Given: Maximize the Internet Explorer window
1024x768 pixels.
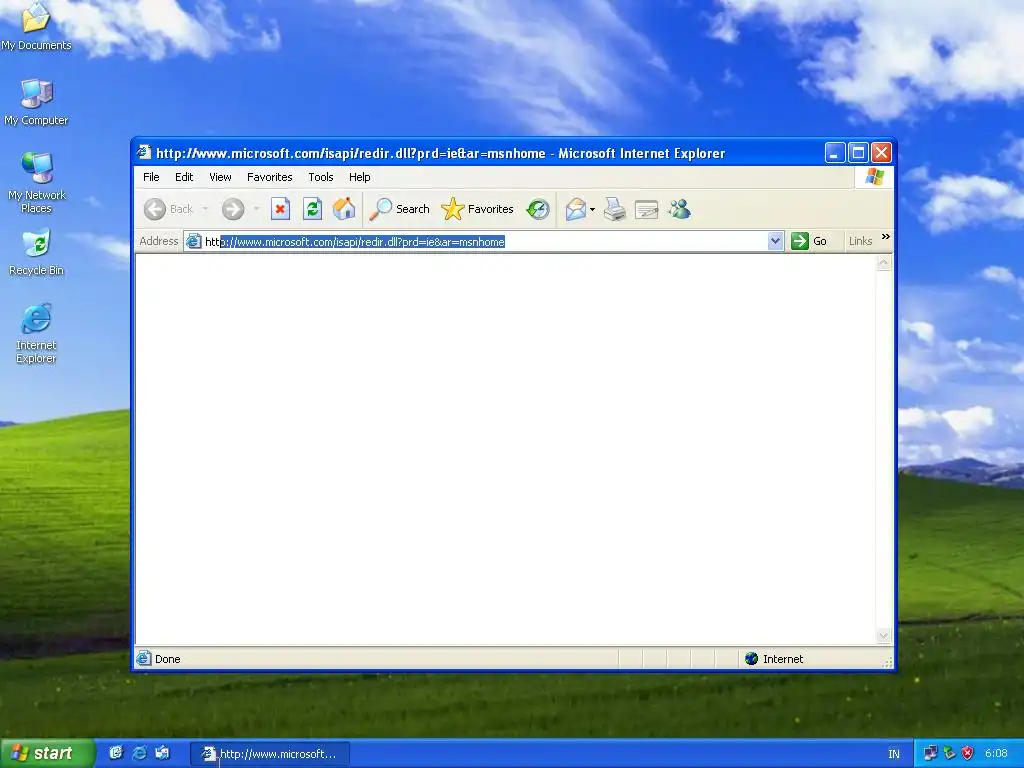Looking at the screenshot, I should (x=858, y=153).
